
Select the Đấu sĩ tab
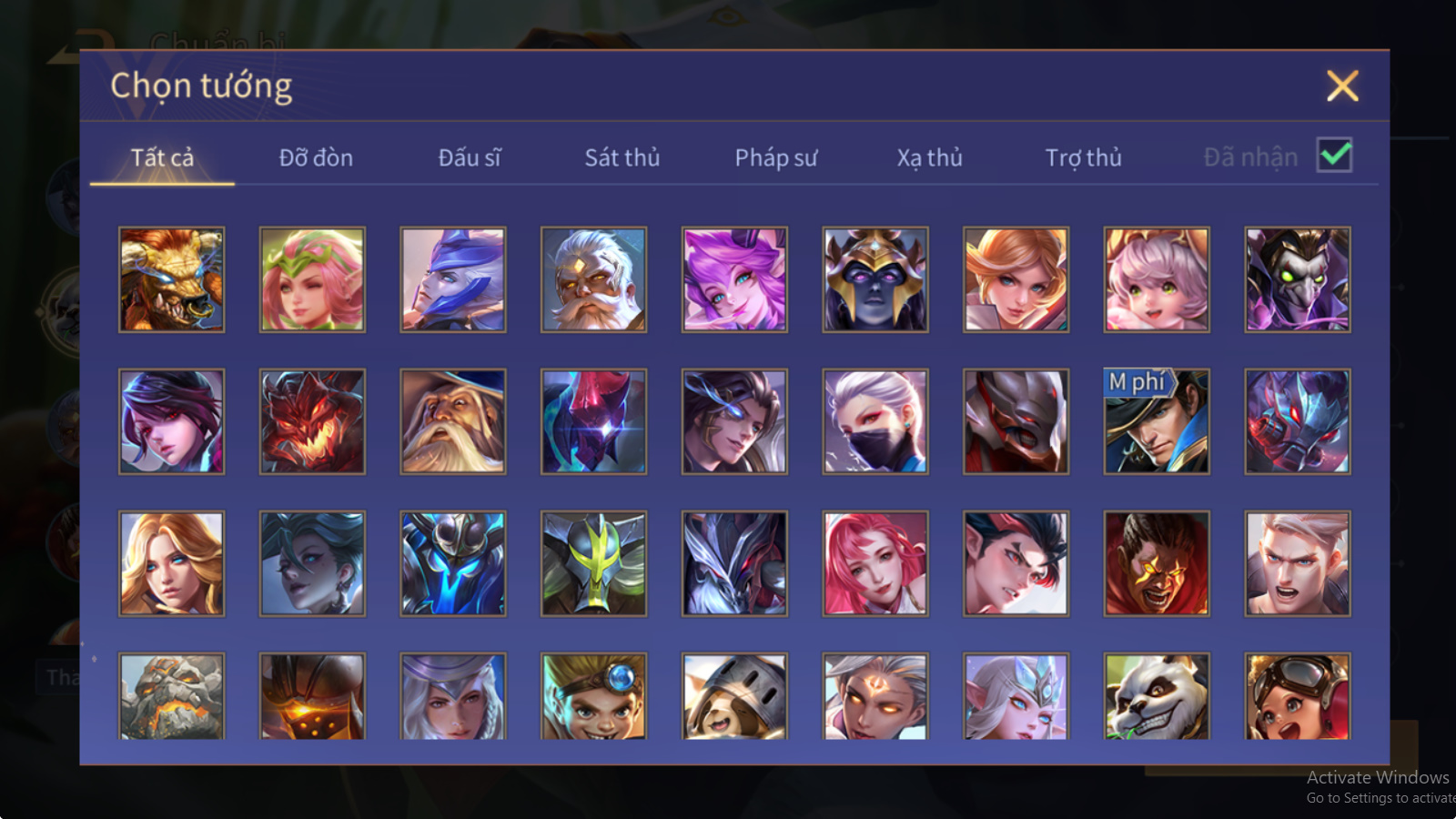[470, 157]
